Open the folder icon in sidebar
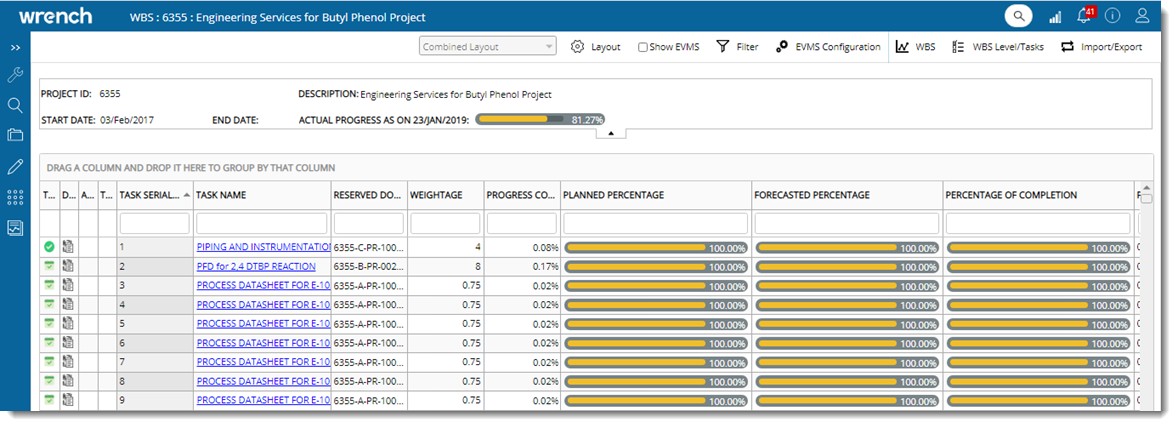1176x426 pixels. tap(15, 135)
